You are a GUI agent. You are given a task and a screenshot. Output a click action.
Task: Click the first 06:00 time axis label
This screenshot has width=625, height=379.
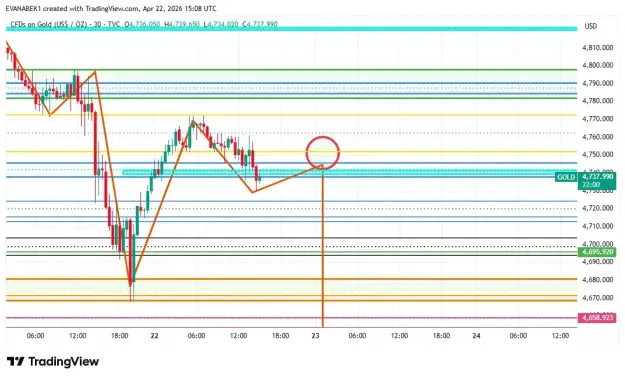(35, 336)
